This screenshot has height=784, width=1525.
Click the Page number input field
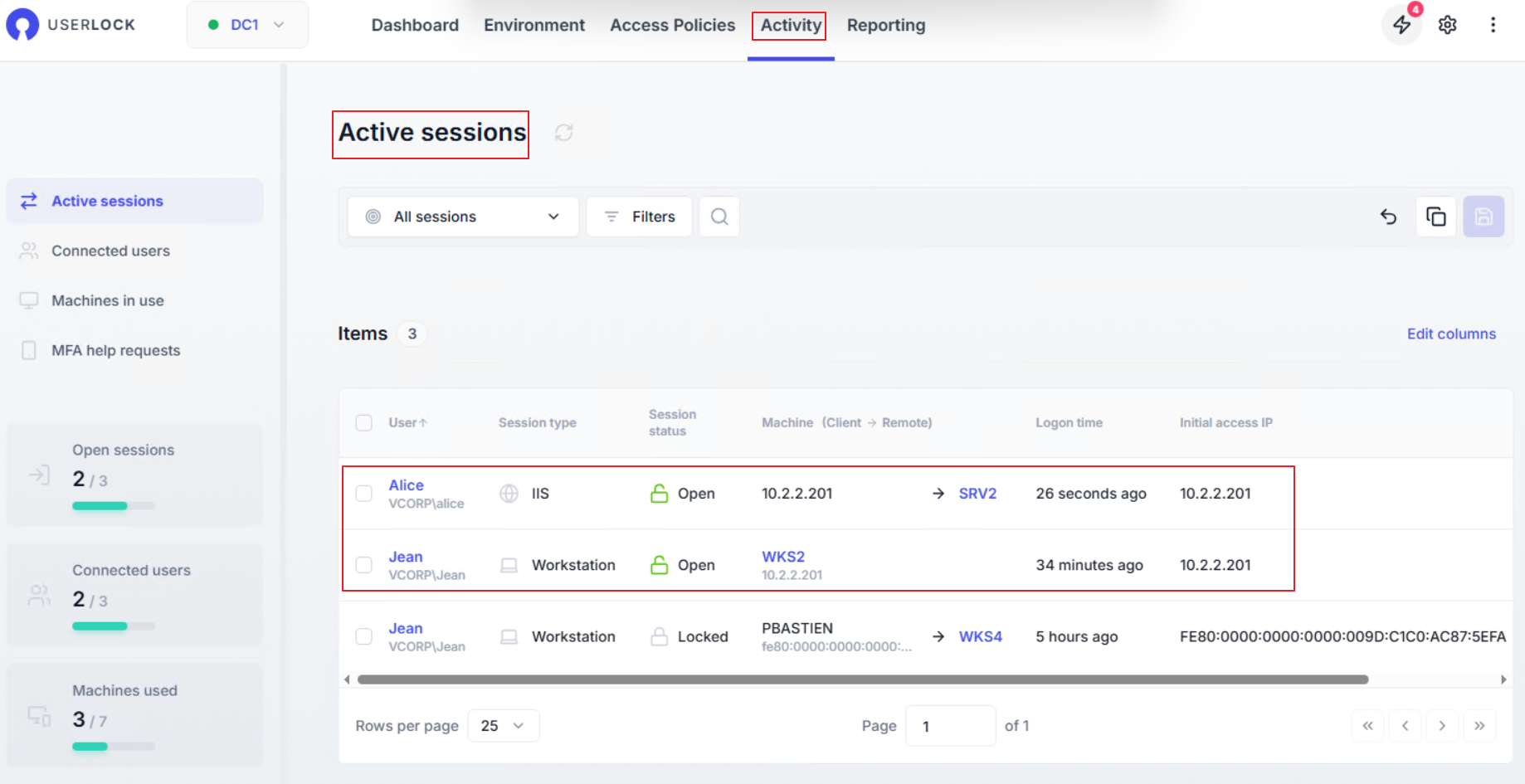click(950, 726)
